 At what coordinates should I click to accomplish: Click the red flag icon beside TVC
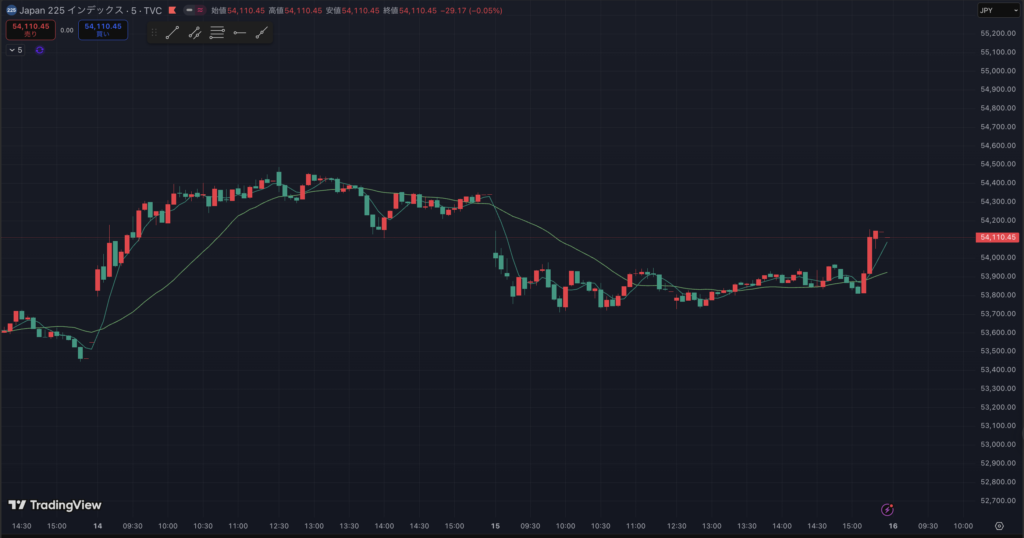click(x=173, y=10)
